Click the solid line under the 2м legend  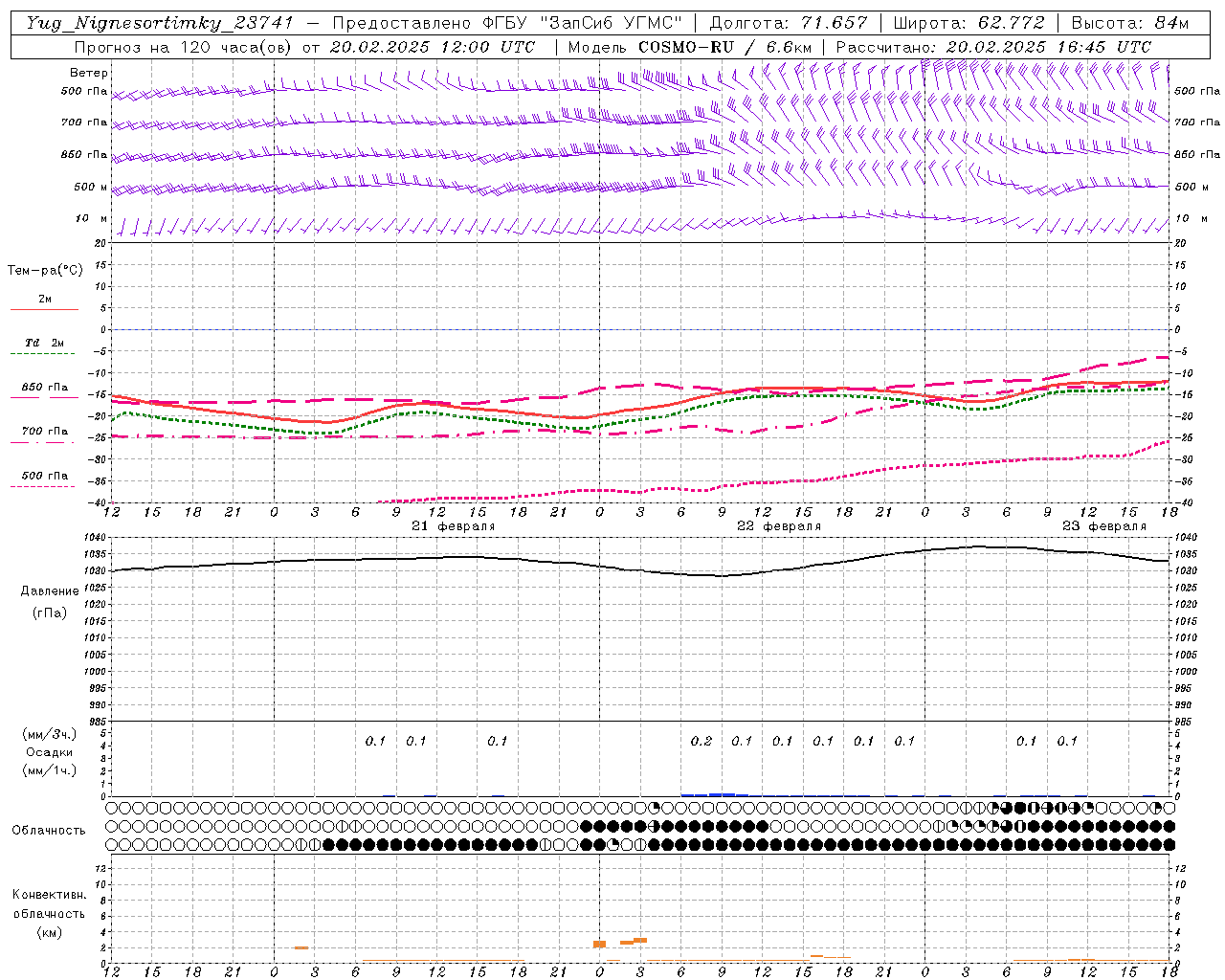pyautogui.click(x=44, y=310)
